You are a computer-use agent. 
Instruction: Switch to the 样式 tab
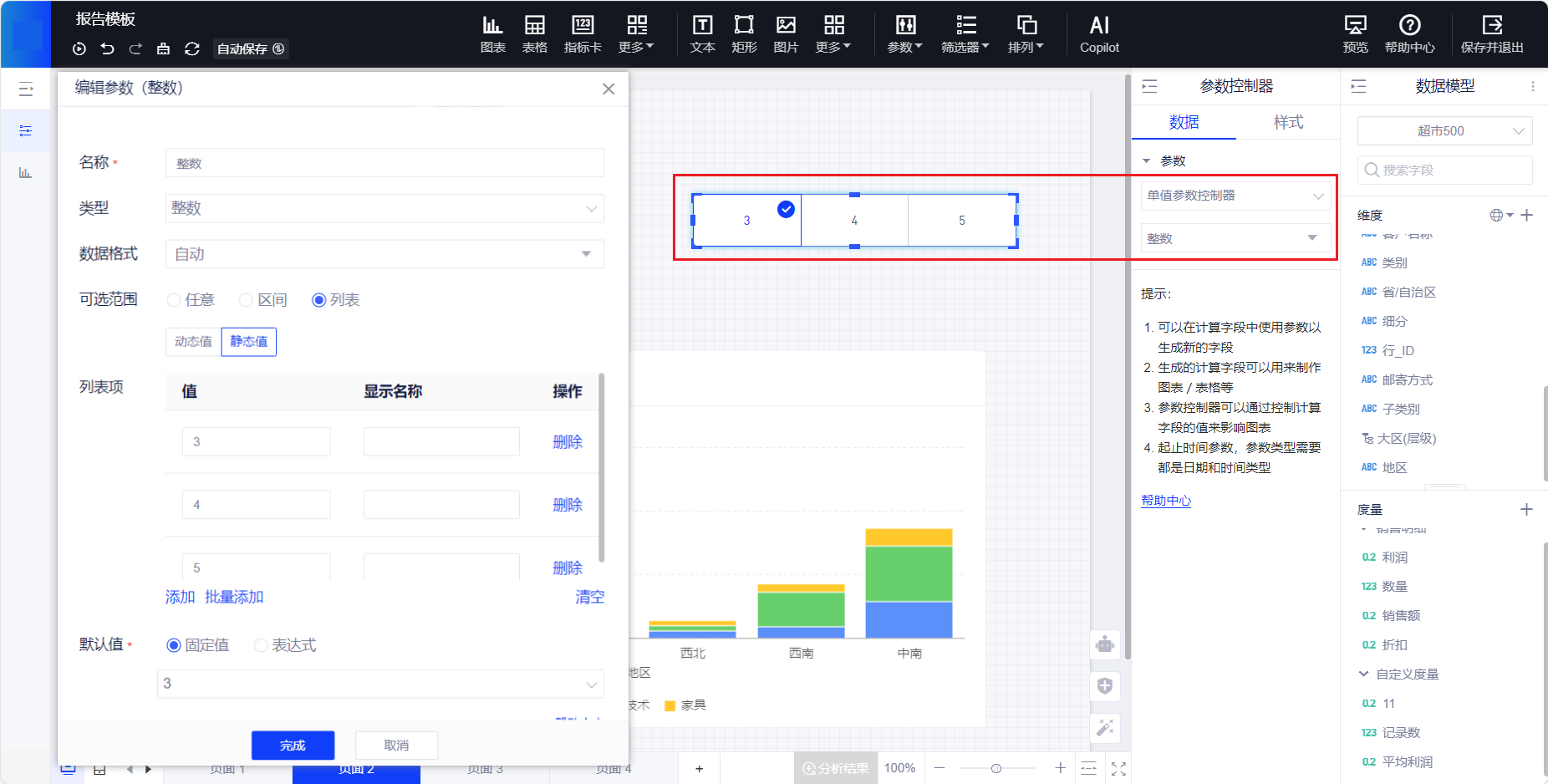(x=1287, y=122)
